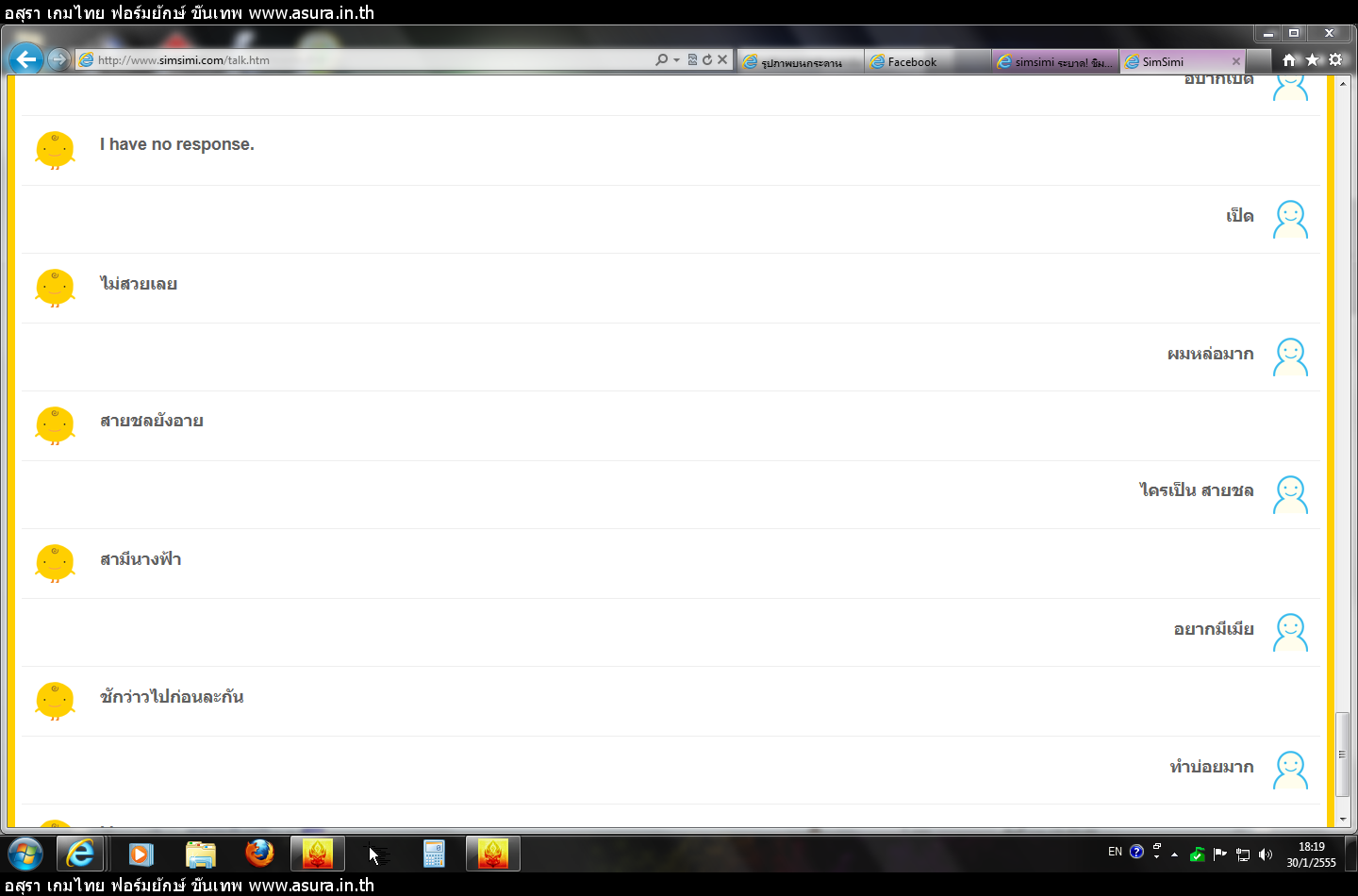Viewport: 1358px width, 896px height.
Task: Click the Stop loading X icon
Action: pos(722,59)
